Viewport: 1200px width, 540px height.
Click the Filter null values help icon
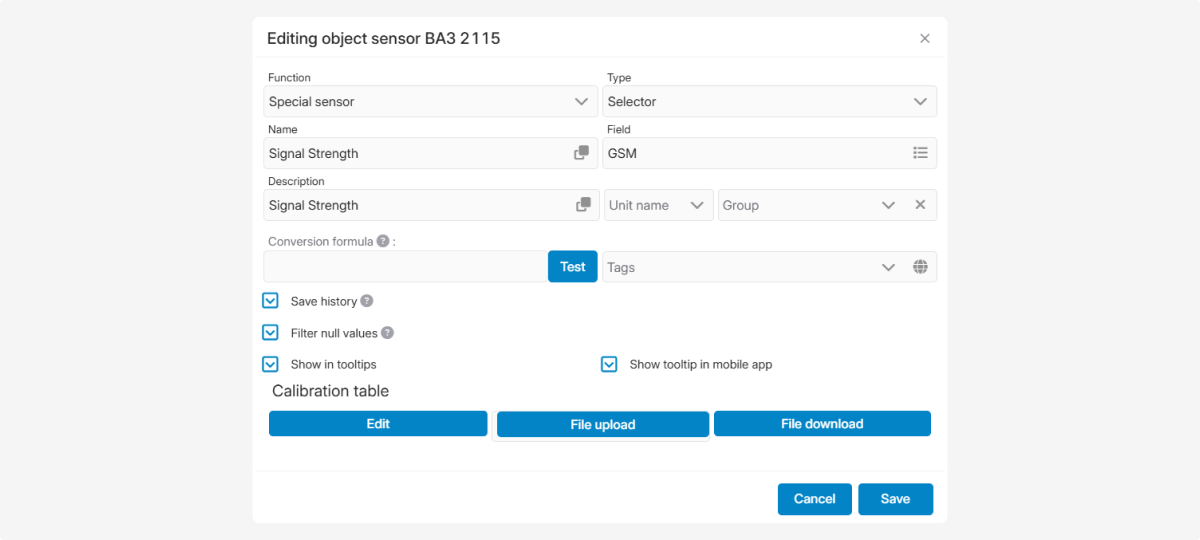(387, 333)
